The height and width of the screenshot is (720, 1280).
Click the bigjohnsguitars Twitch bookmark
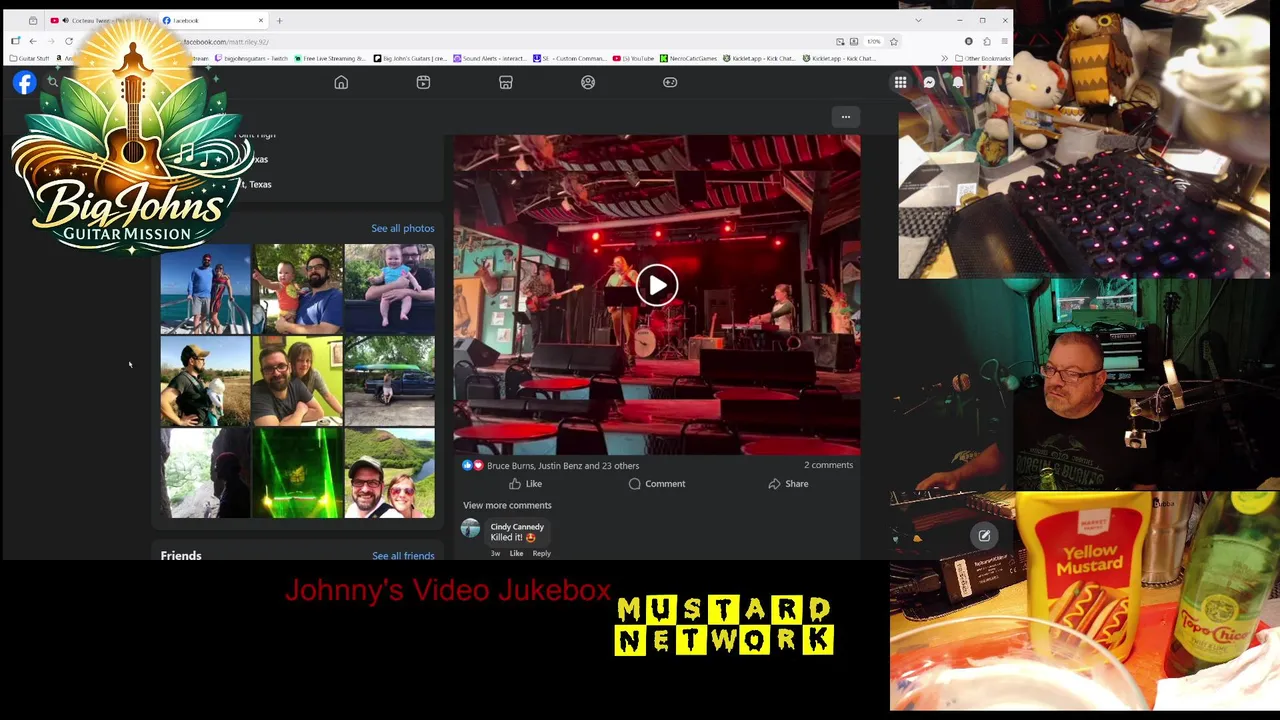click(252, 58)
